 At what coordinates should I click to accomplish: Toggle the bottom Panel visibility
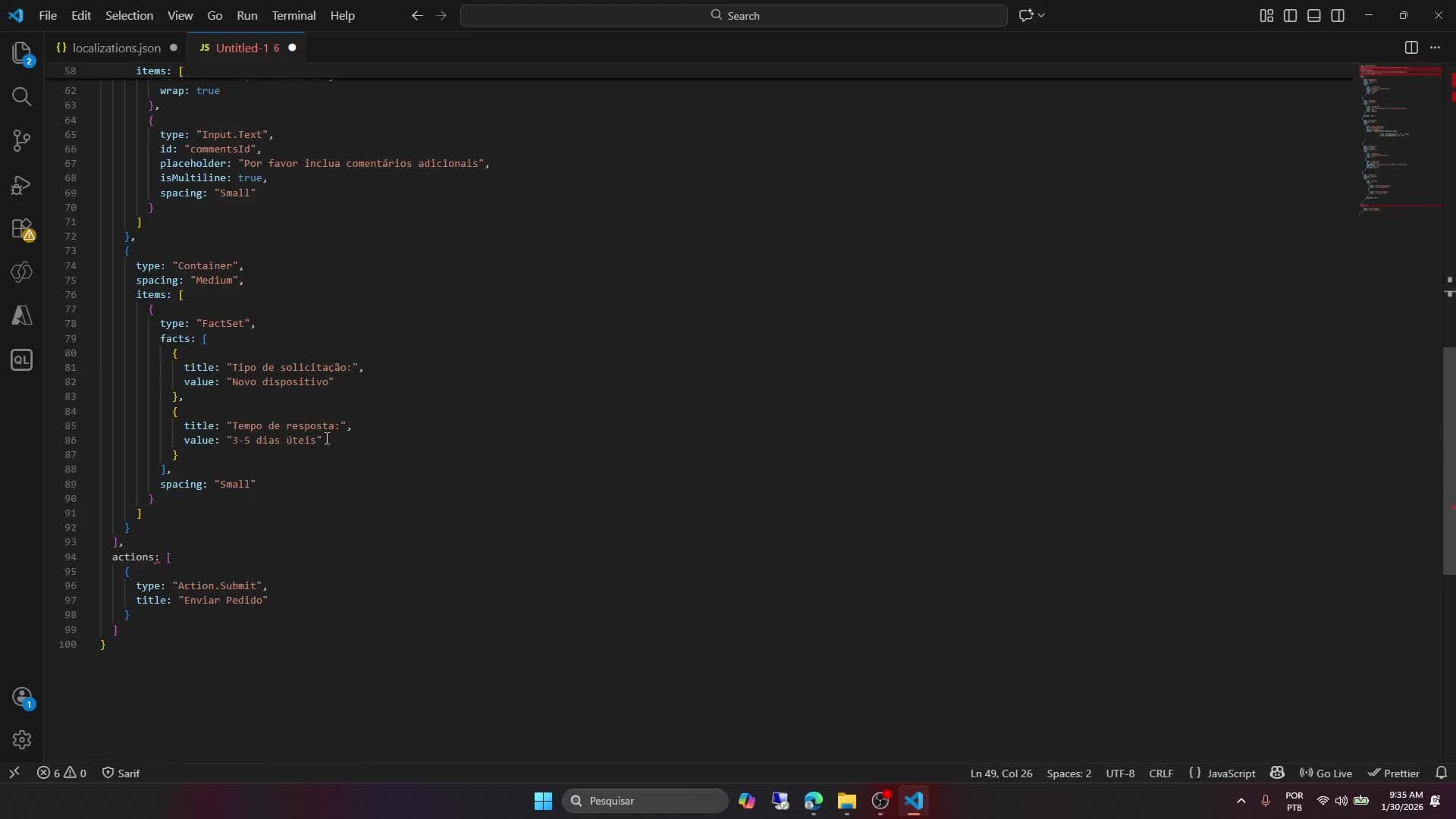[1314, 15]
